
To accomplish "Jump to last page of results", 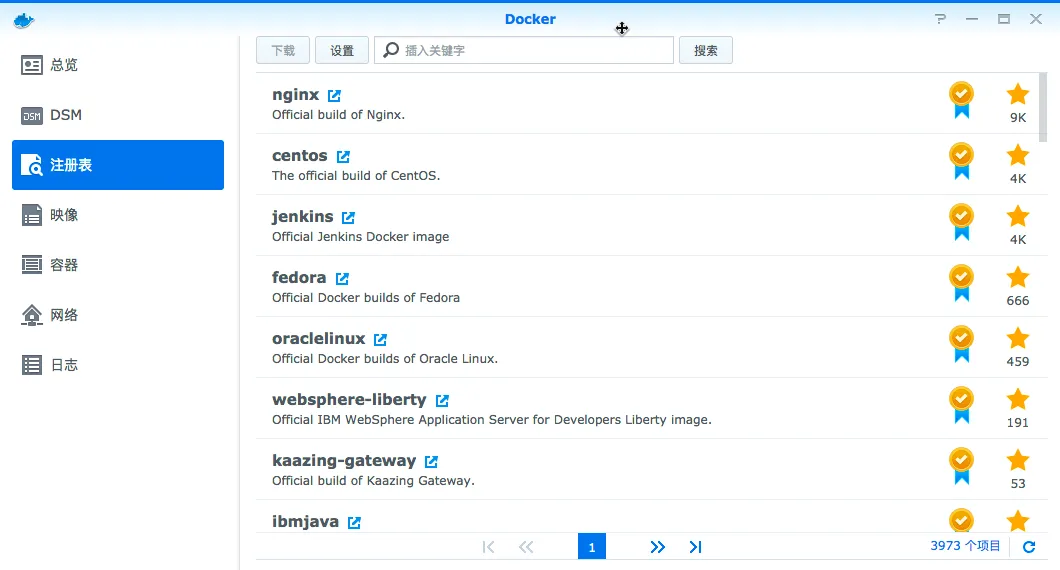I will [696, 547].
